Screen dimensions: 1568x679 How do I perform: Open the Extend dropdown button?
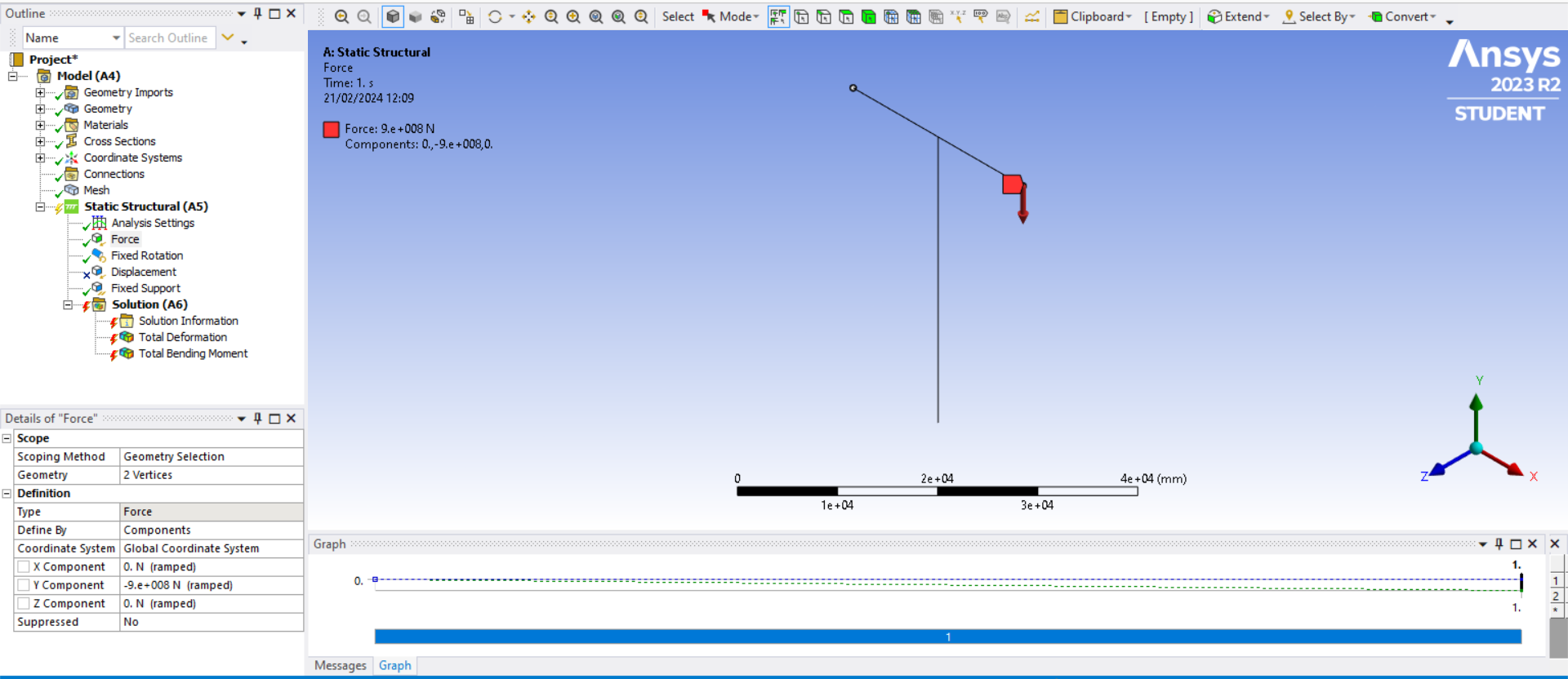[x=1238, y=16]
